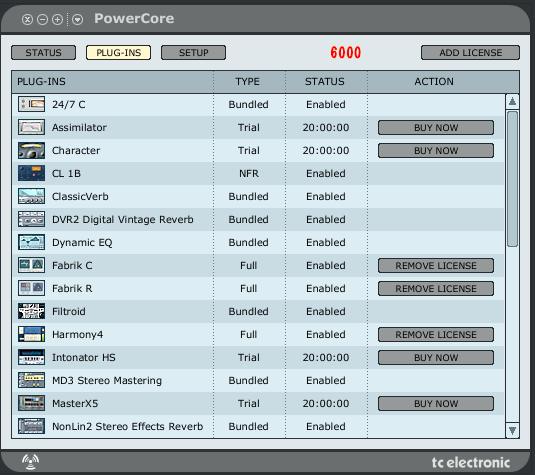Click the scrollbar up arrow
Image resolution: width=535 pixels, height=475 pixels.
[512, 101]
